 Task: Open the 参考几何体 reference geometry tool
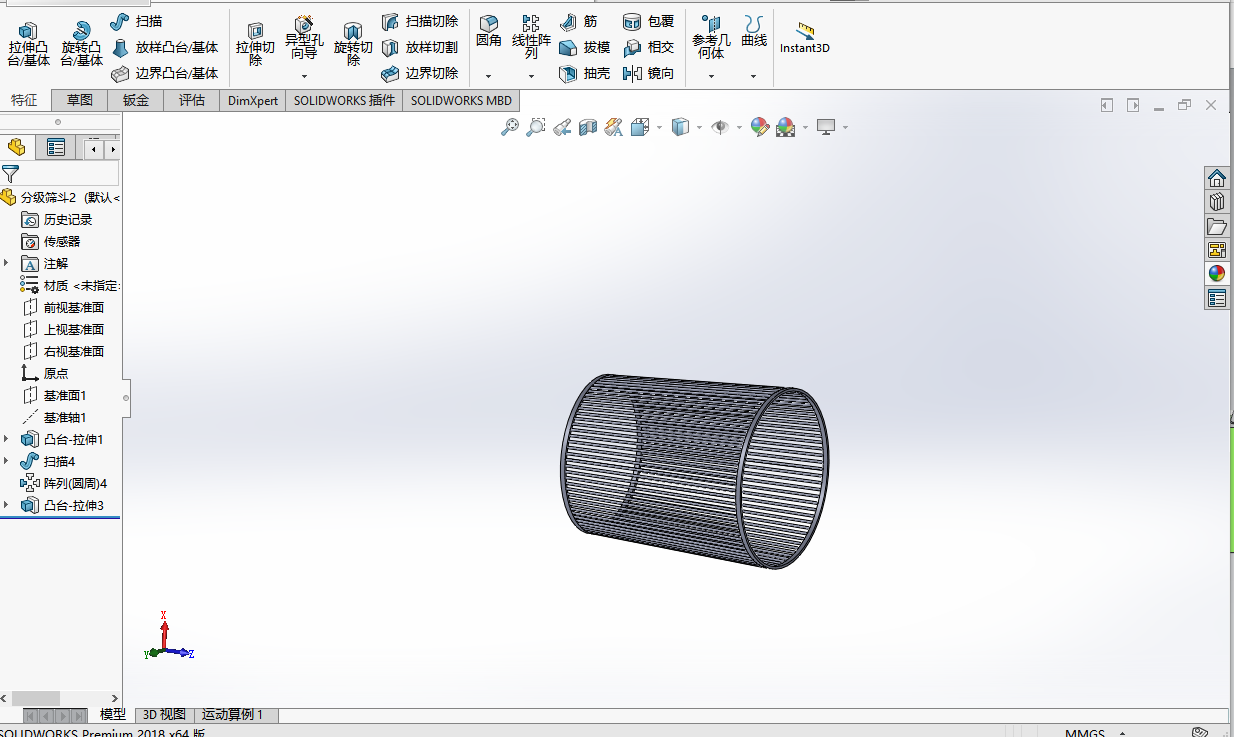pos(711,38)
